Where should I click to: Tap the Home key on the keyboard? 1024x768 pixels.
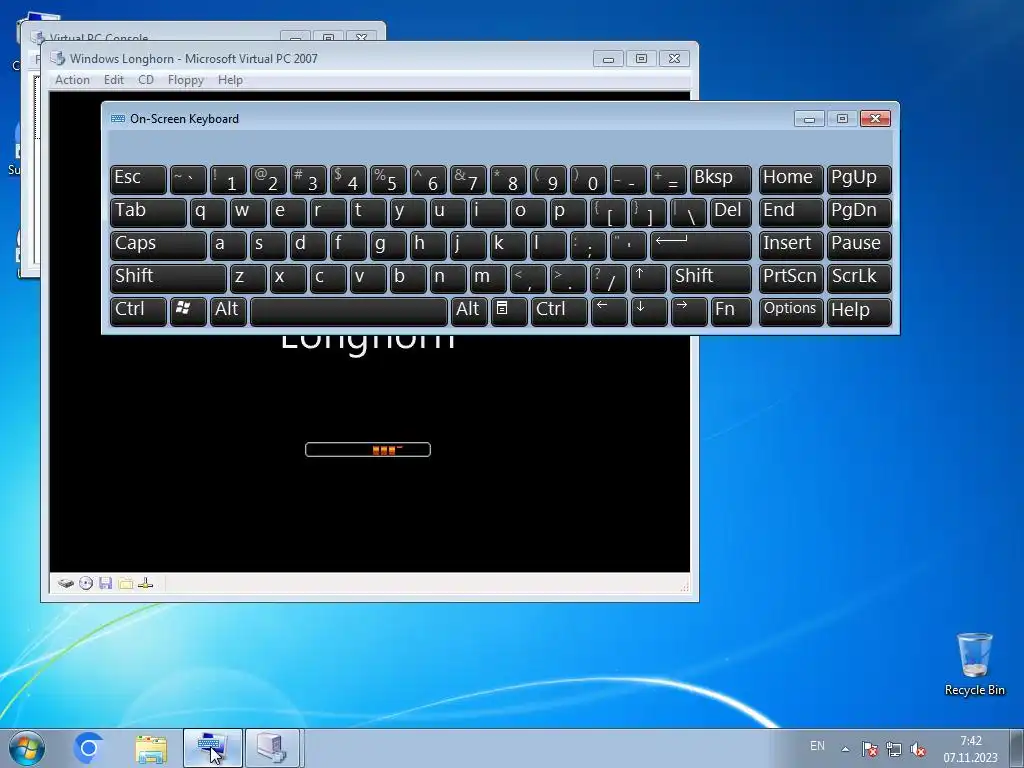pyautogui.click(x=790, y=180)
